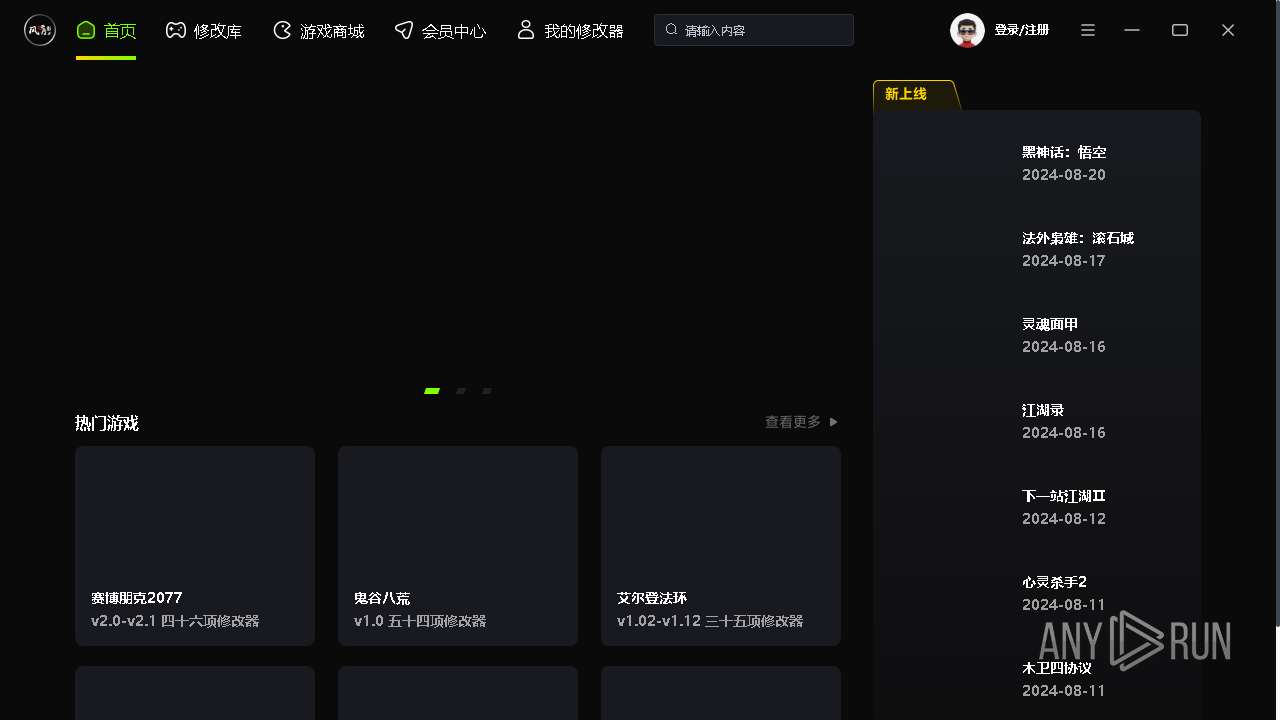Click the 2024-08-20 date text
1280x720 pixels.
(x=1064, y=175)
